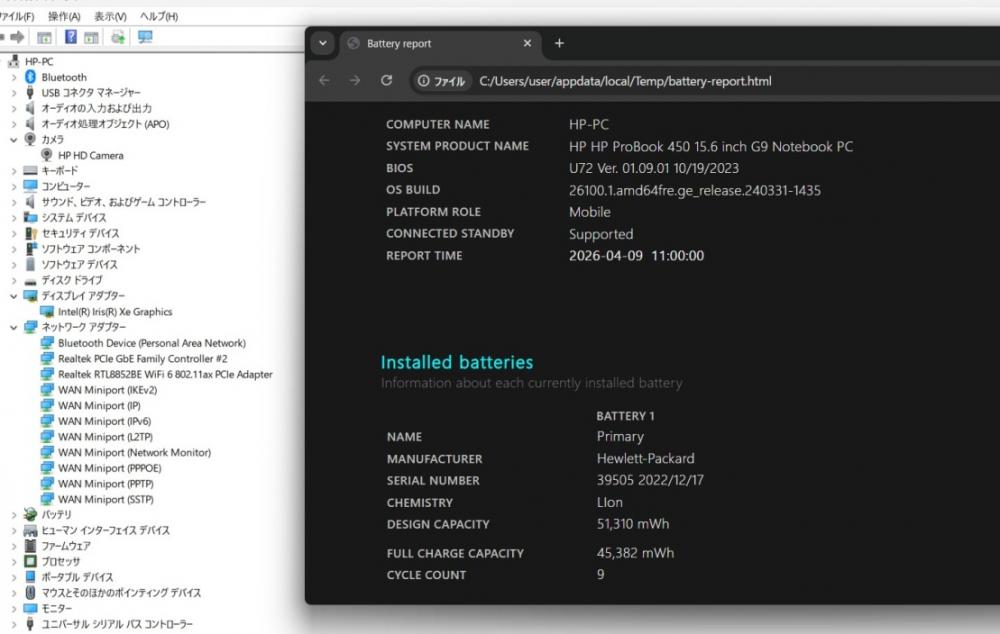
Task: Collapse the カメラ category
Action: pyautogui.click(x=13, y=139)
